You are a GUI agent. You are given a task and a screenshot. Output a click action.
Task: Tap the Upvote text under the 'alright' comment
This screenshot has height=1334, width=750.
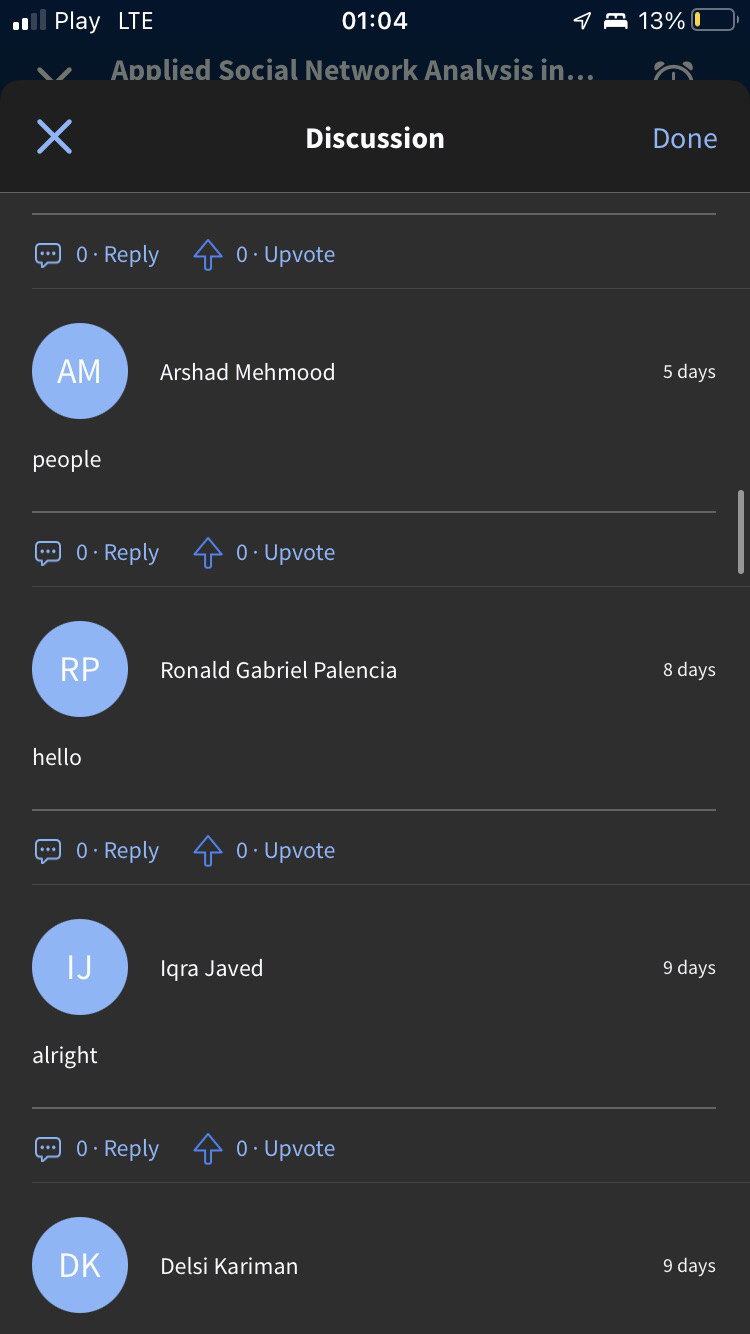click(x=299, y=1149)
